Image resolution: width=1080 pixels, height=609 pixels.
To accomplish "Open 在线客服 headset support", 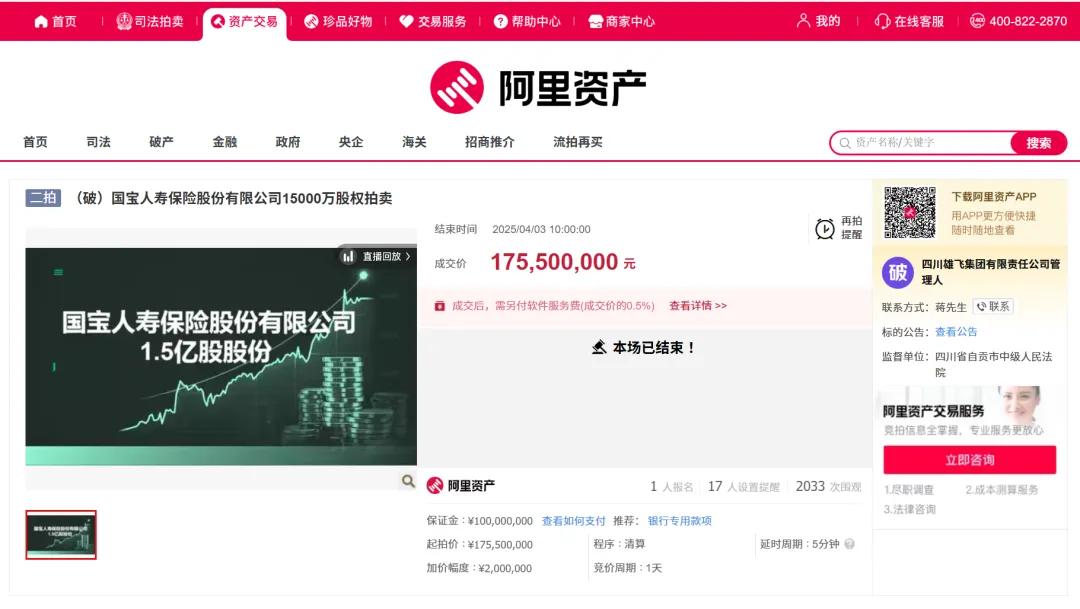I will coord(909,21).
